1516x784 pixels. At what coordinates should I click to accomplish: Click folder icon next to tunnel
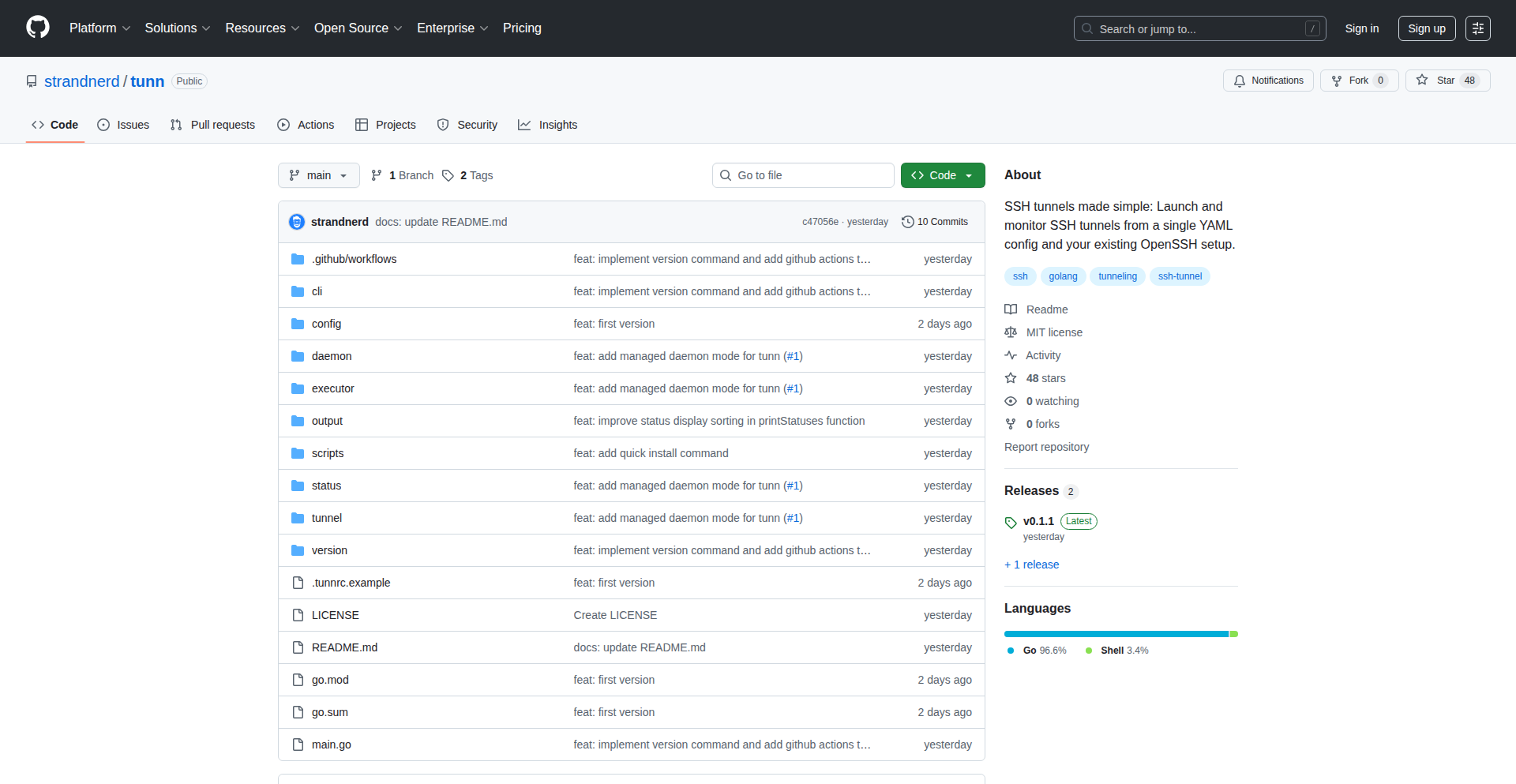298,518
